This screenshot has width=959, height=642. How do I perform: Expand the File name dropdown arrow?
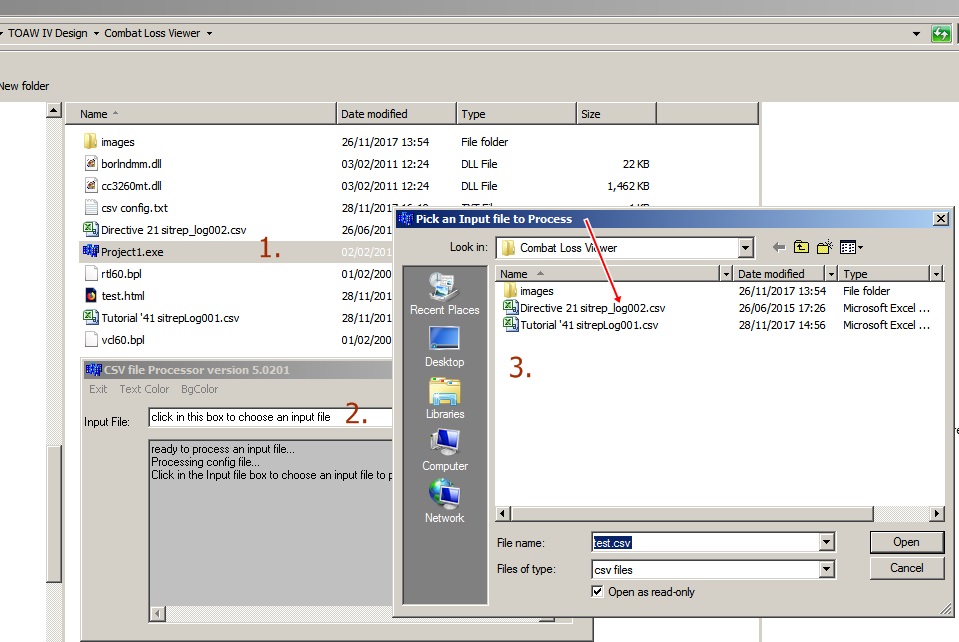pos(826,542)
